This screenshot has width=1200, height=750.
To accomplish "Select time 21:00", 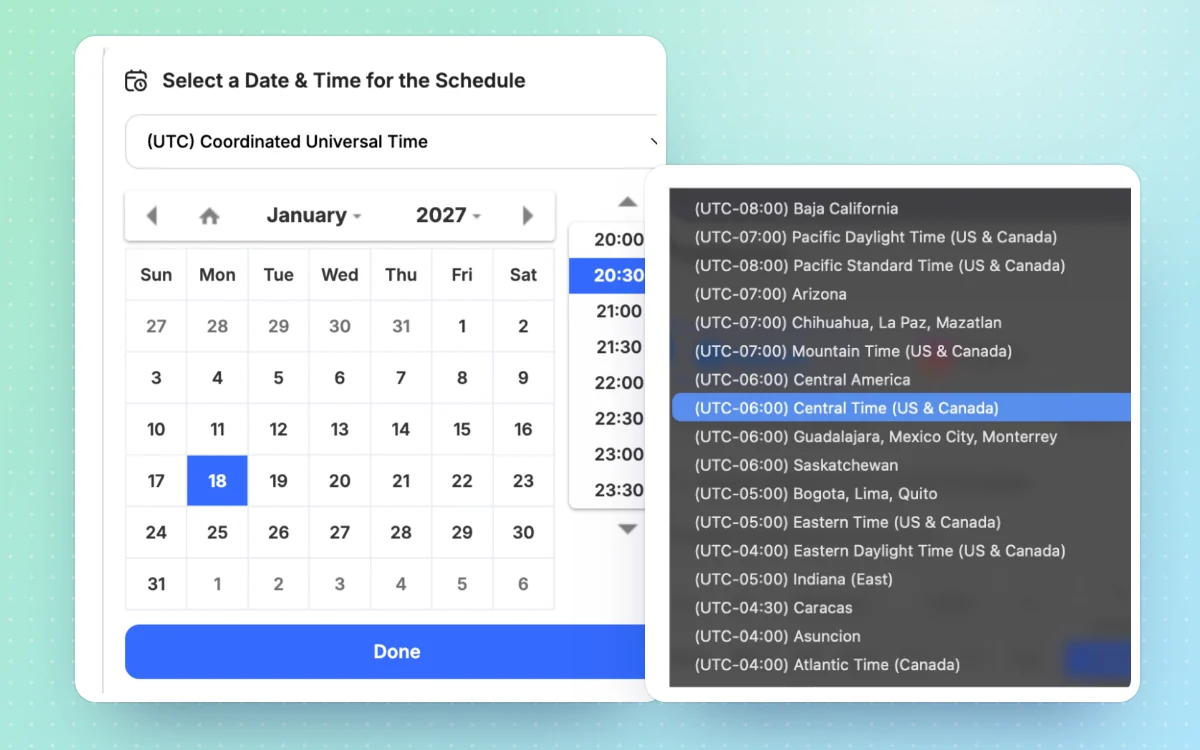I will pos(608,312).
